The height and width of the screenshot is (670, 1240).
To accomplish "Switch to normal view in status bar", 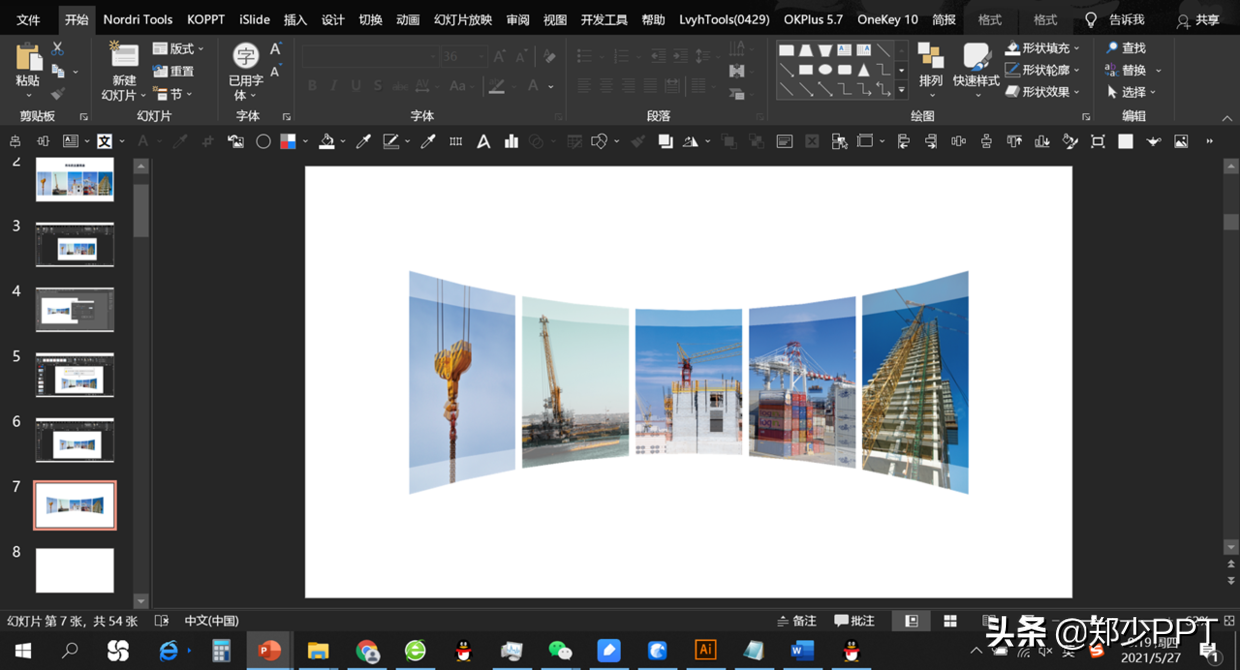I will point(911,621).
